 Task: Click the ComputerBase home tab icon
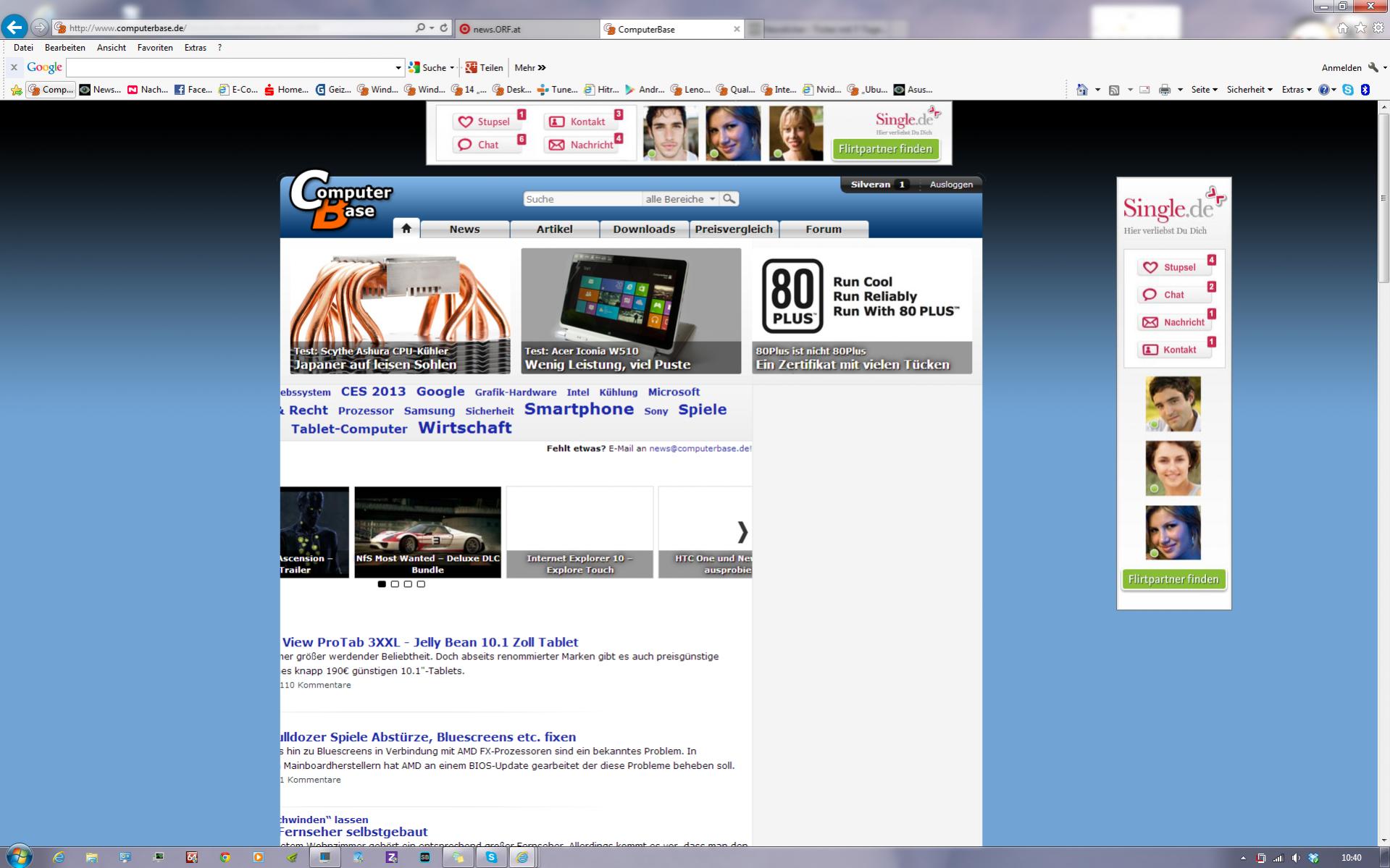[406, 228]
